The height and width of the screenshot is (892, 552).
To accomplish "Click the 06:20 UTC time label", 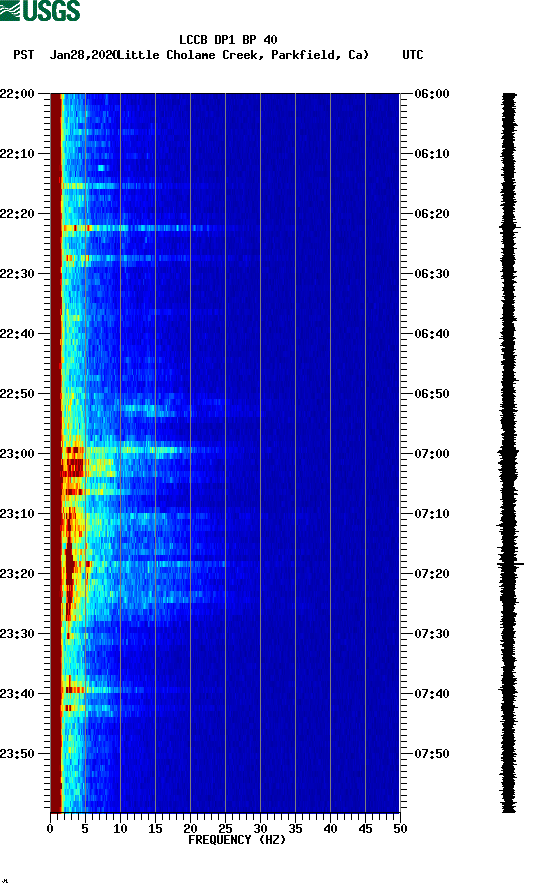I will point(432,214).
